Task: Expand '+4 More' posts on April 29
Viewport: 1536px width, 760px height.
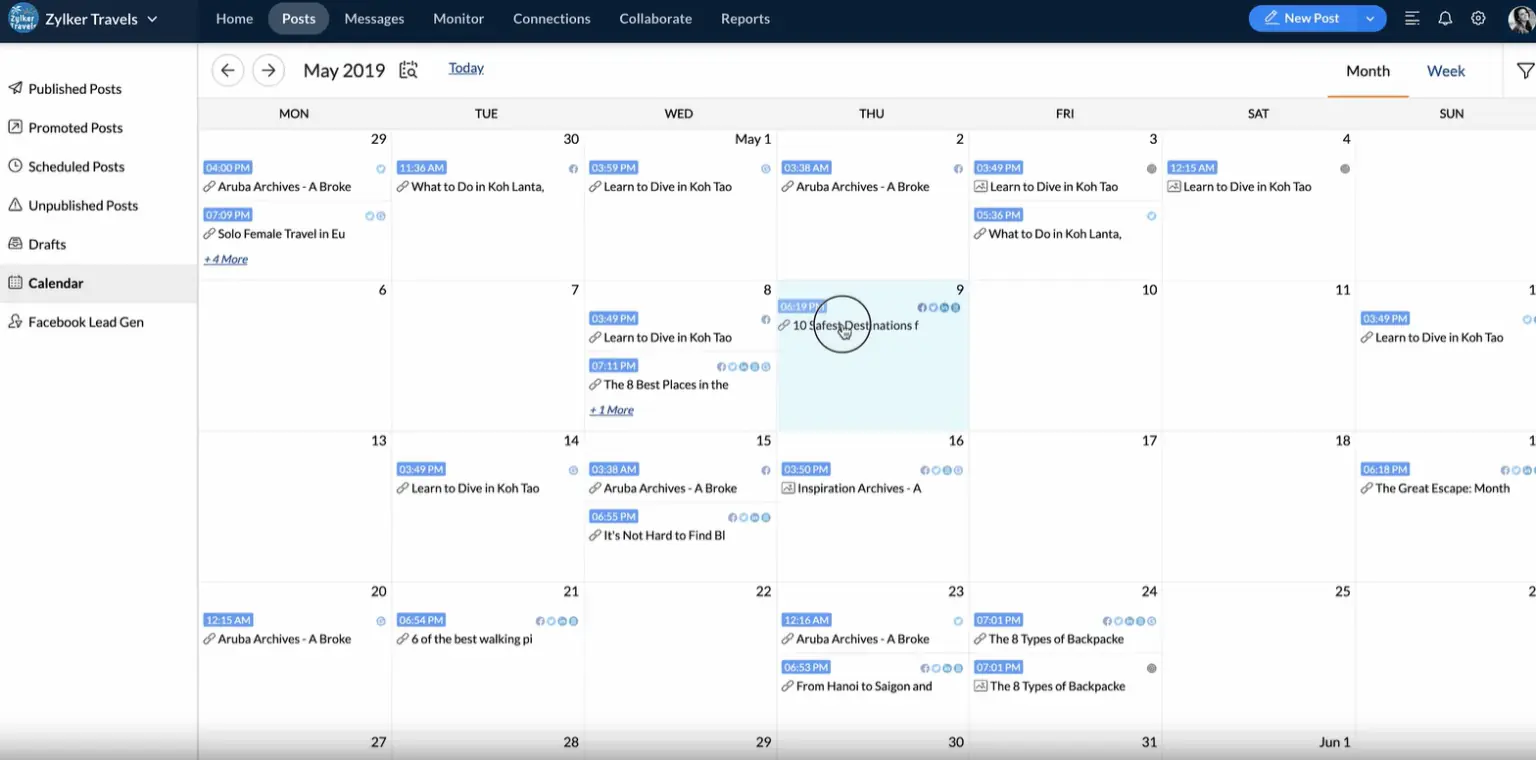Action: point(226,260)
